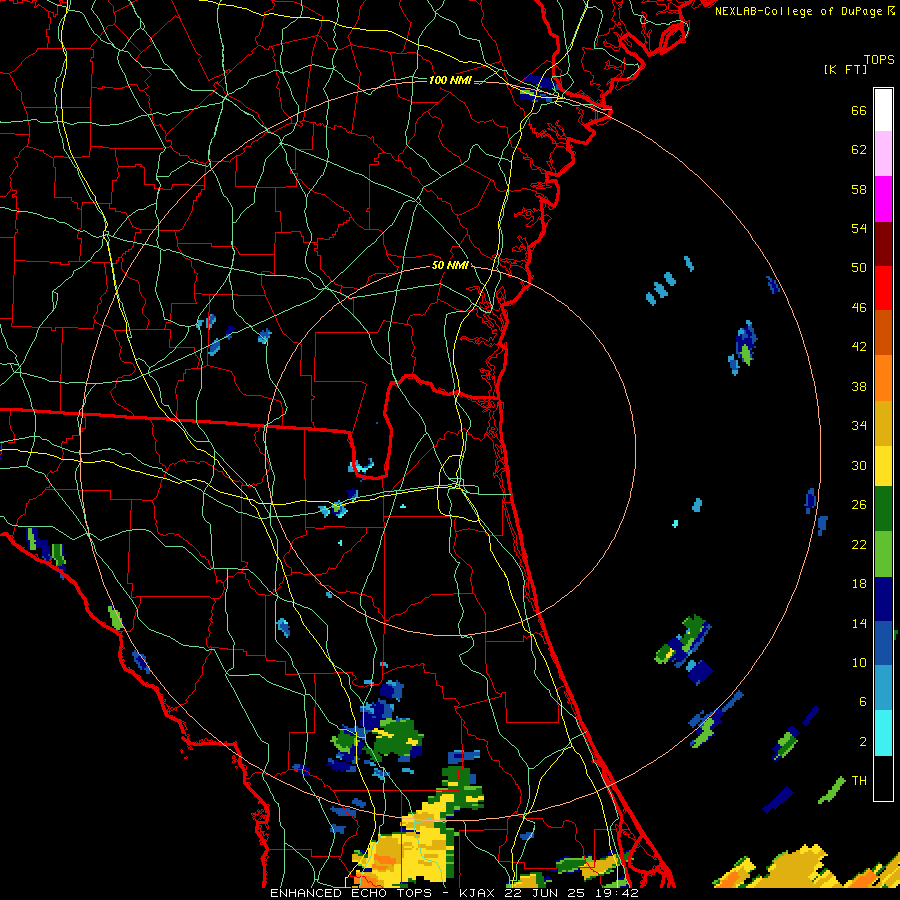Click the legend value 66

click(x=859, y=111)
